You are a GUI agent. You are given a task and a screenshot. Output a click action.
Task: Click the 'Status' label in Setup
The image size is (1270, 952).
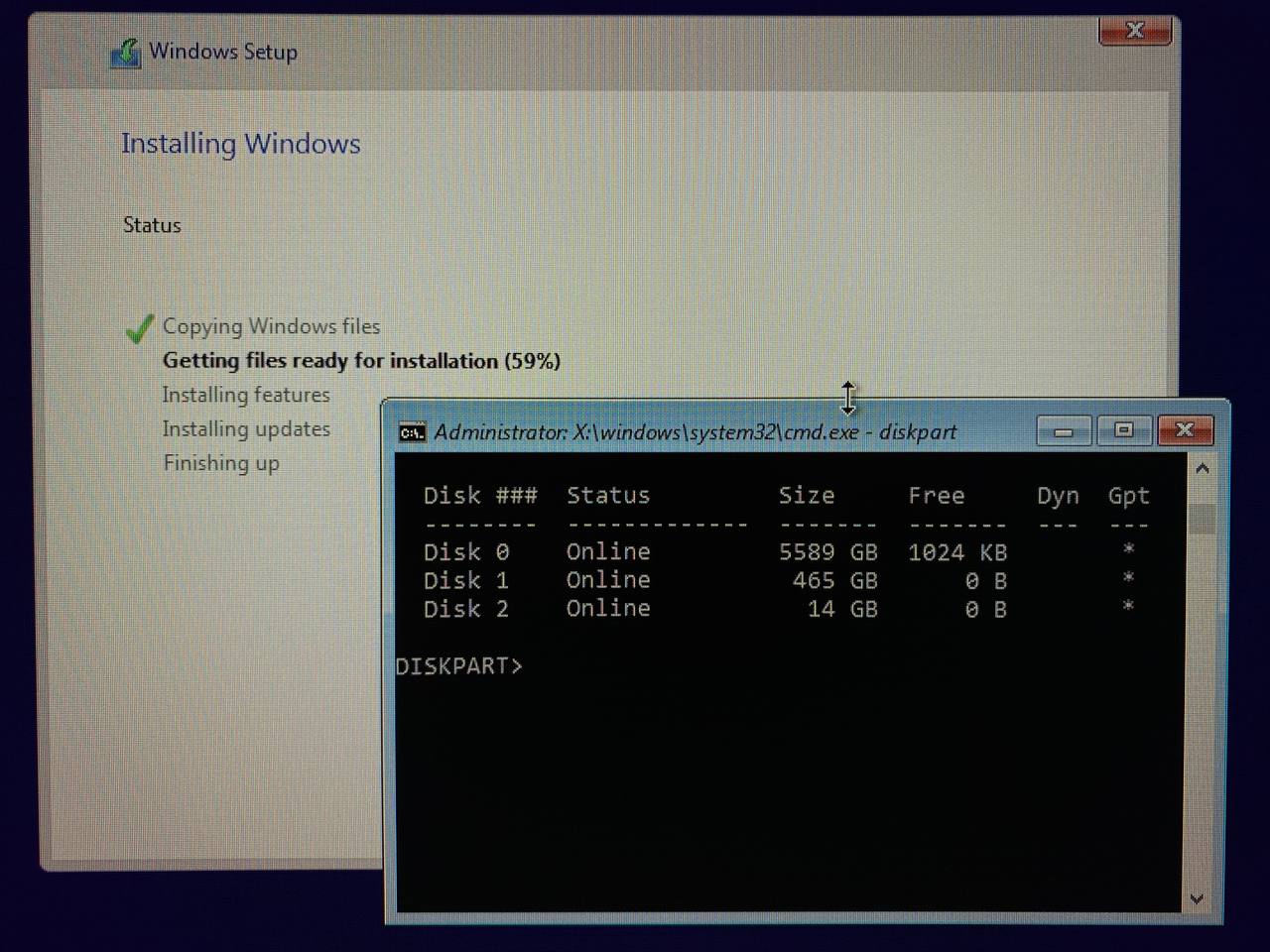(152, 225)
